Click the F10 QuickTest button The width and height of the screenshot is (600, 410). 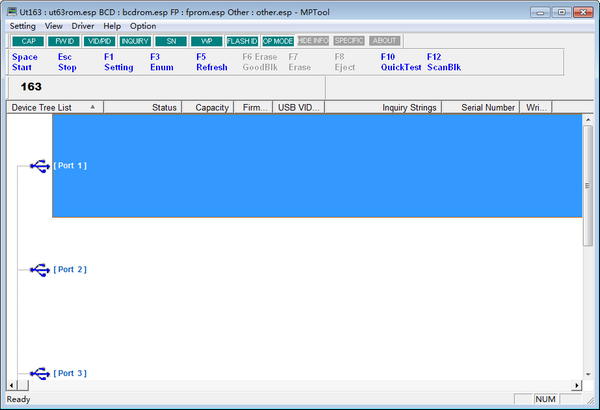click(x=399, y=63)
